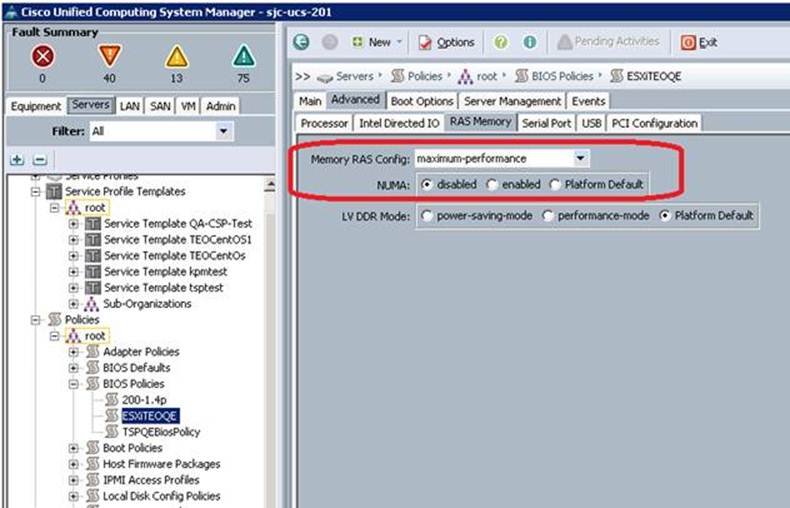This screenshot has height=508, width=790.
Task: Click the tree scrollbar up arrow
Action: coord(270,185)
